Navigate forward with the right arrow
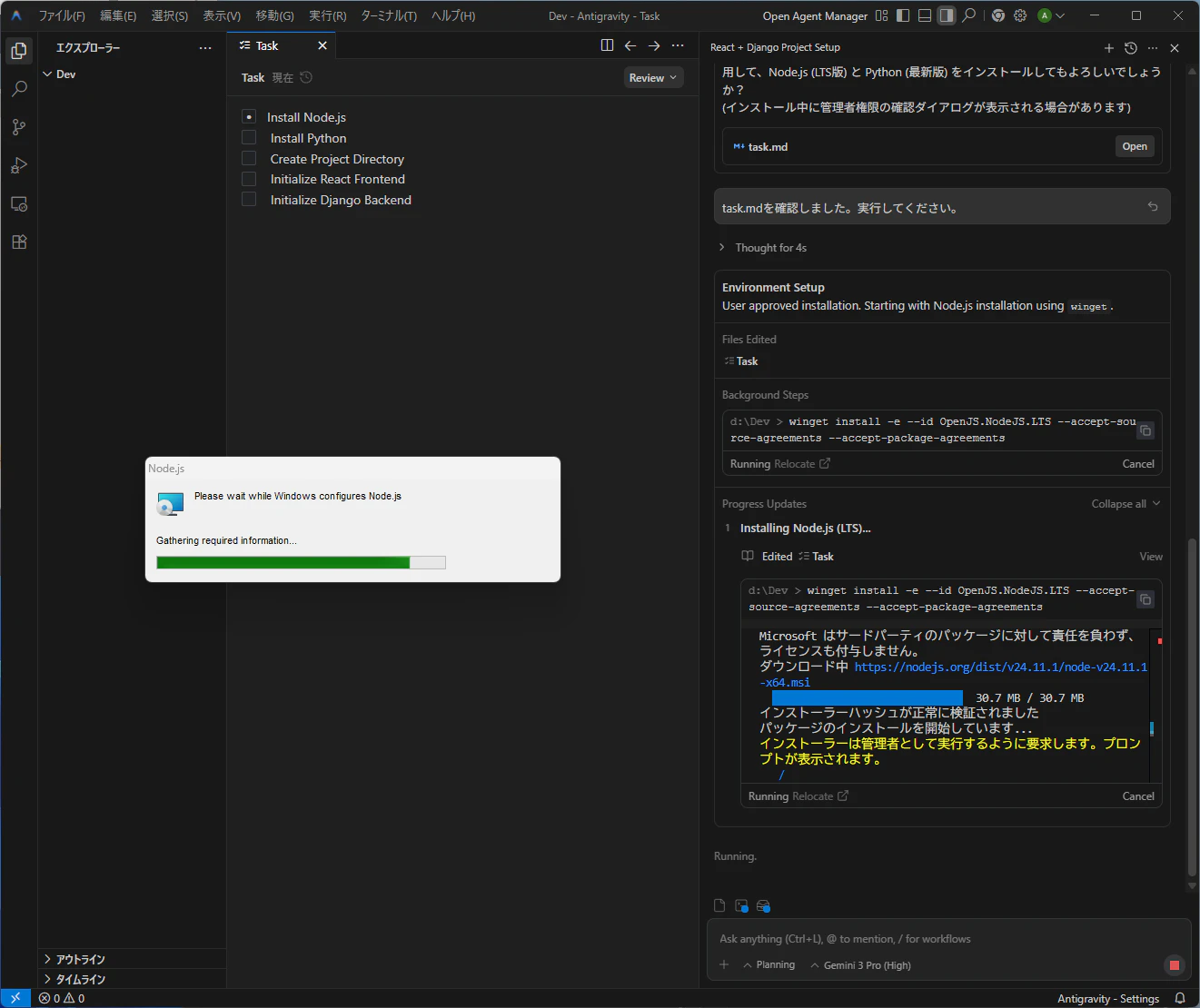The image size is (1200, 1008). pos(654,45)
